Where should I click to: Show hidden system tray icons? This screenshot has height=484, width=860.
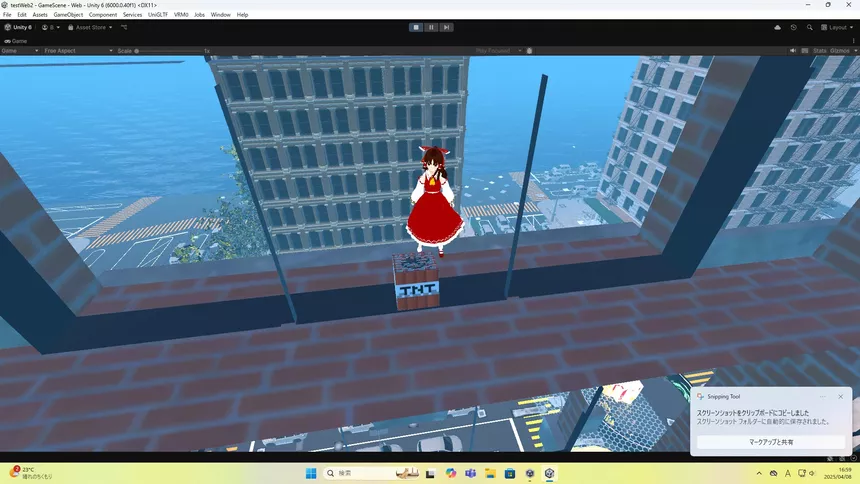(759, 473)
